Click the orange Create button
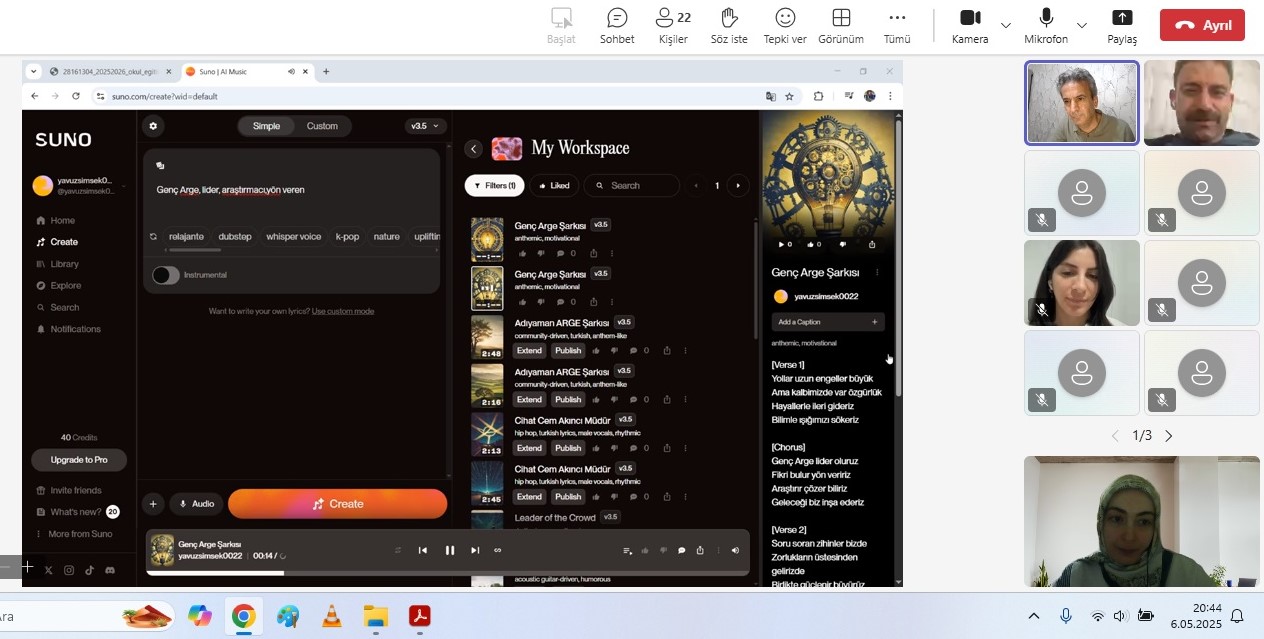Image resolution: width=1264 pixels, height=639 pixels. pos(337,504)
